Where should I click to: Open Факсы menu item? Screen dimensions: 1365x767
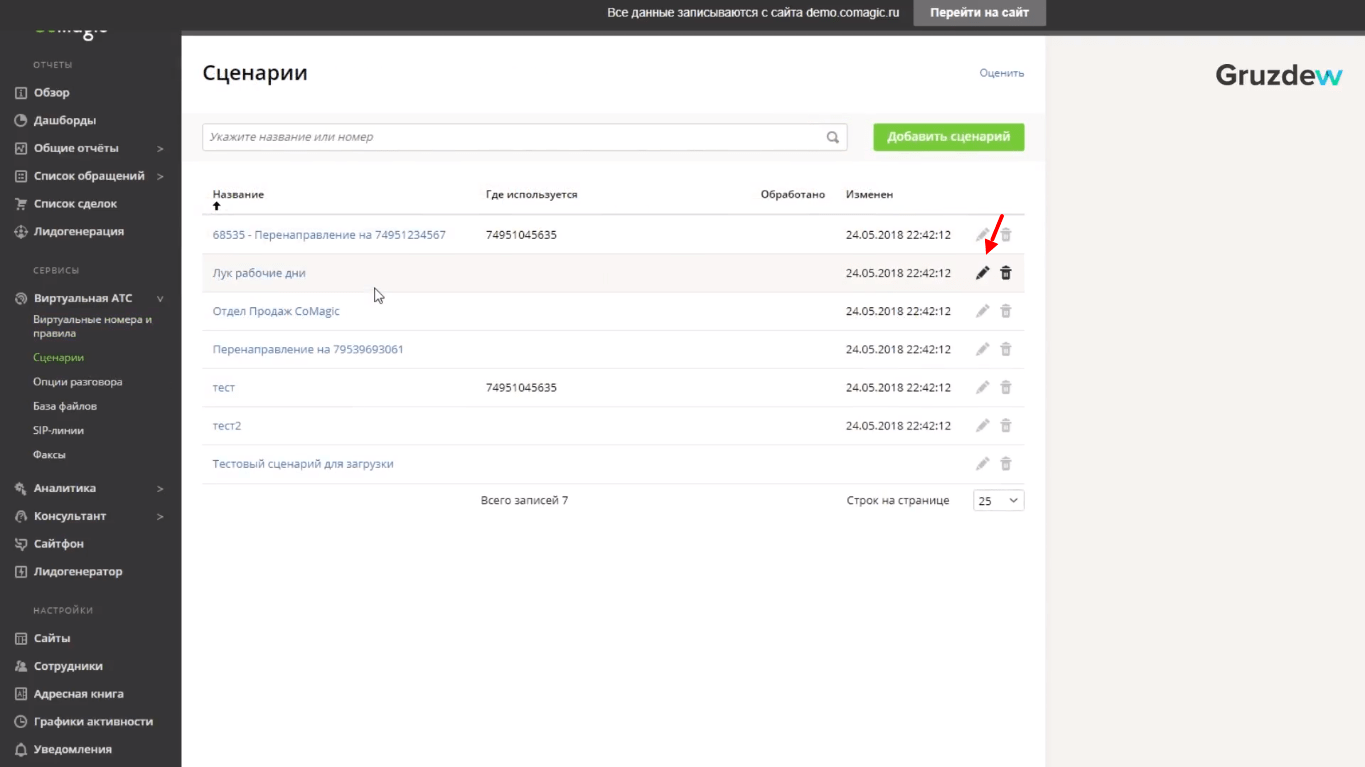[49, 455]
